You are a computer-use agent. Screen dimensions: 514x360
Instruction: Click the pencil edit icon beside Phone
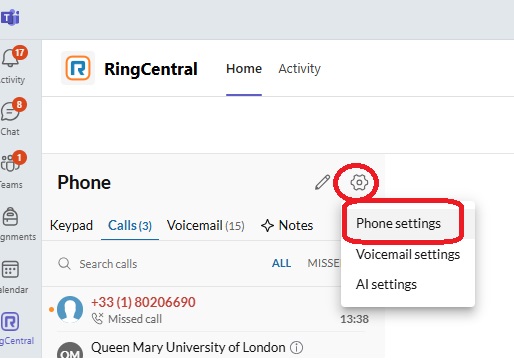[x=322, y=182]
